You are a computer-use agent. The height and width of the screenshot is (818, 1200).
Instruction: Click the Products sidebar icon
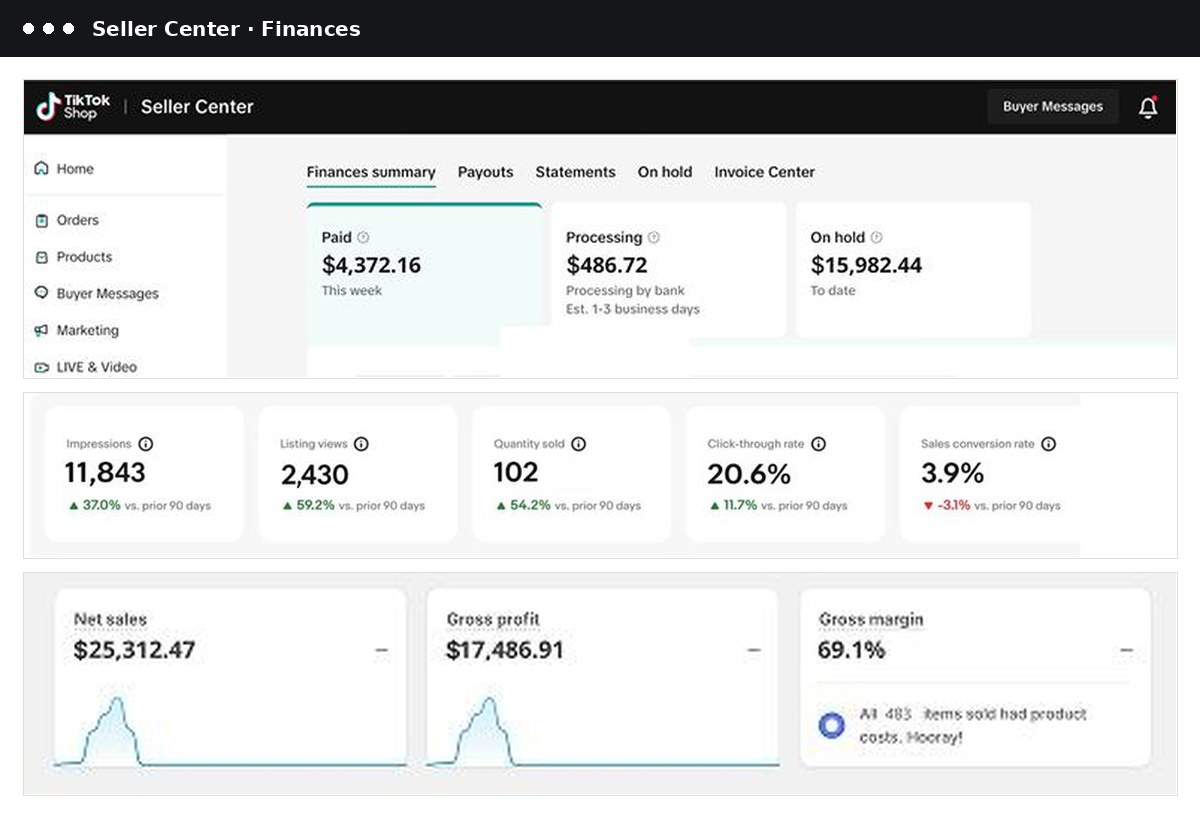pyautogui.click(x=41, y=257)
